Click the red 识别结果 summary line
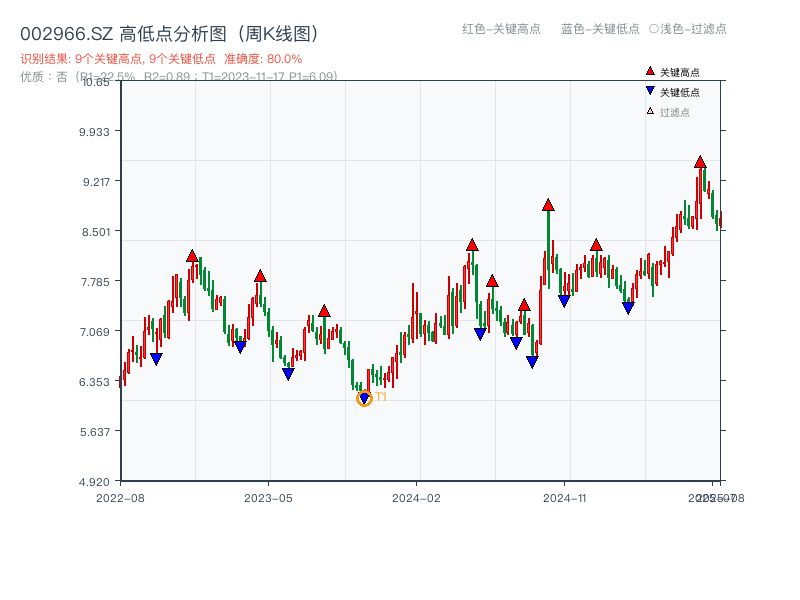This screenshot has height=600, width=800. click(161, 59)
